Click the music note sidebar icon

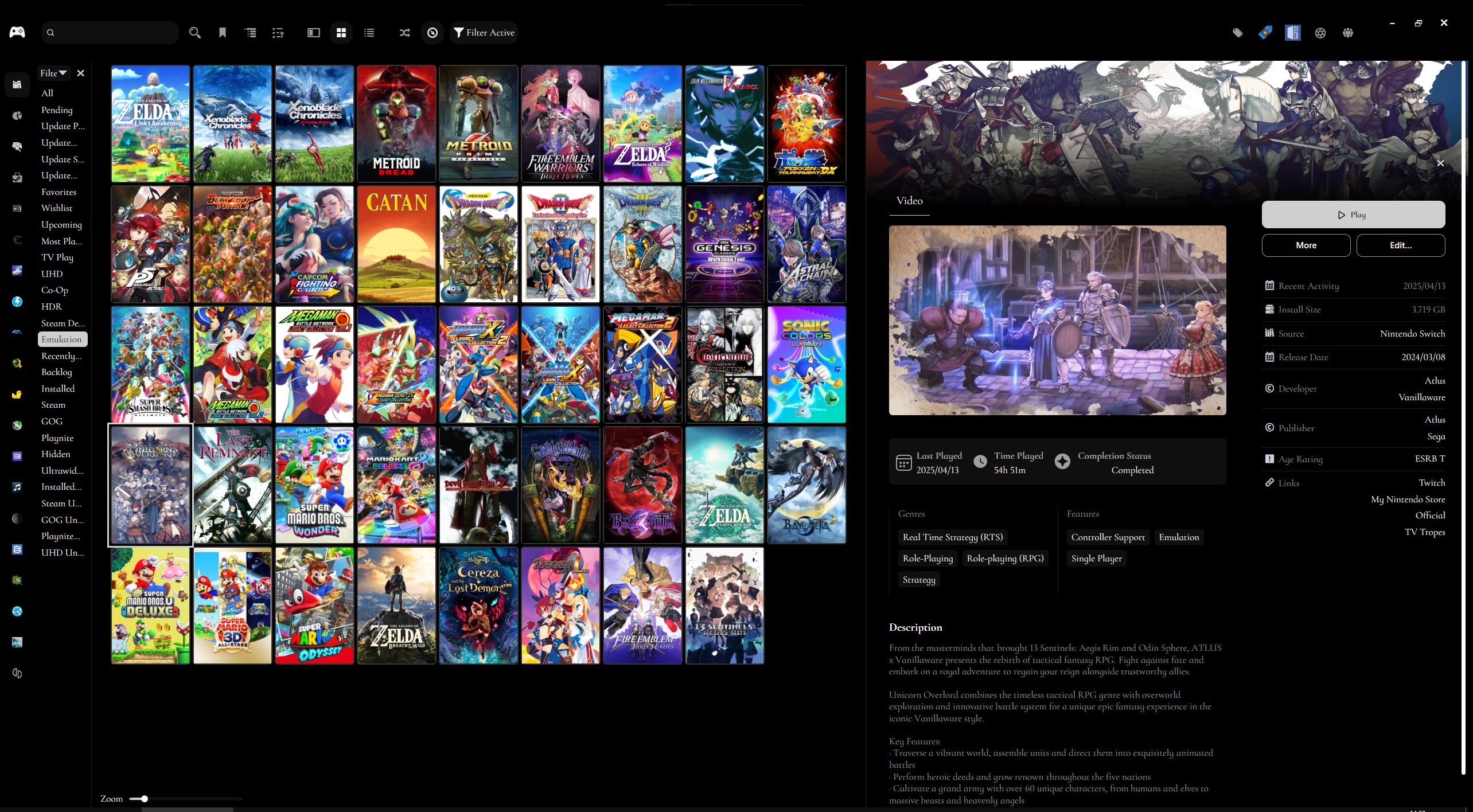point(17,487)
